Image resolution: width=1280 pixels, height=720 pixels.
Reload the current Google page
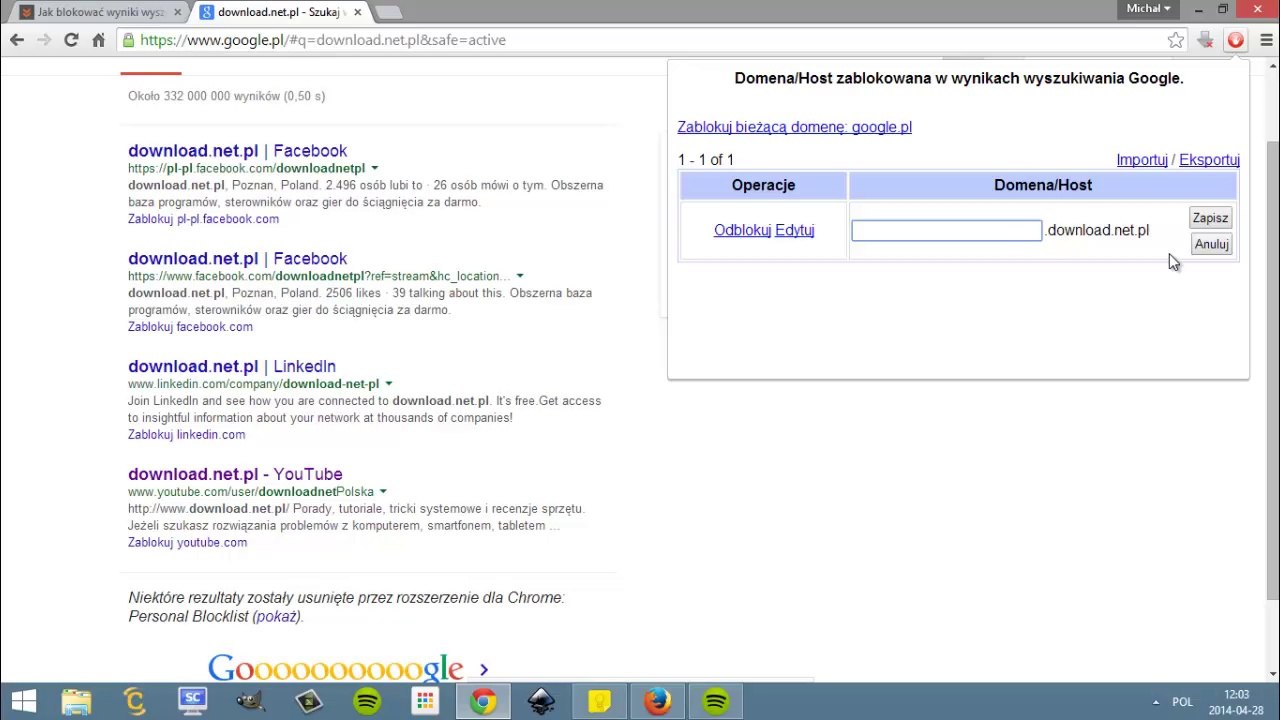click(x=71, y=40)
